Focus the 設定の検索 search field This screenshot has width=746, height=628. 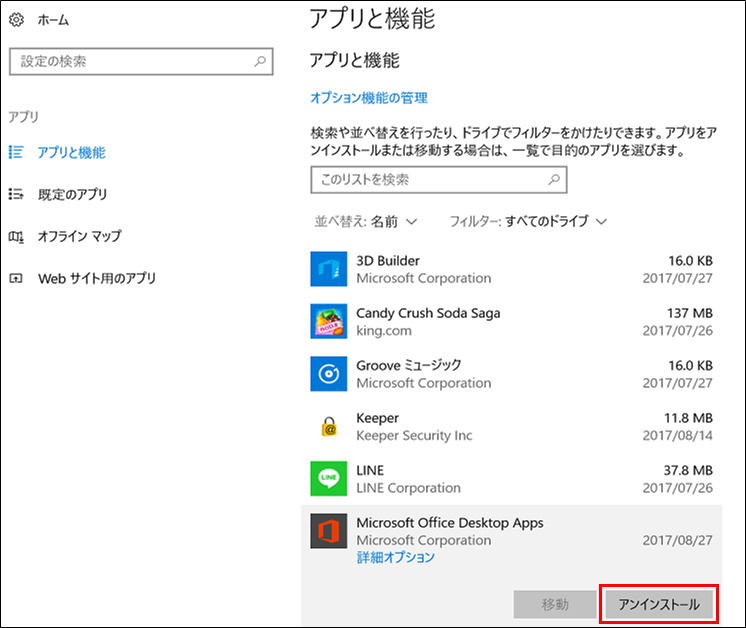point(141,61)
